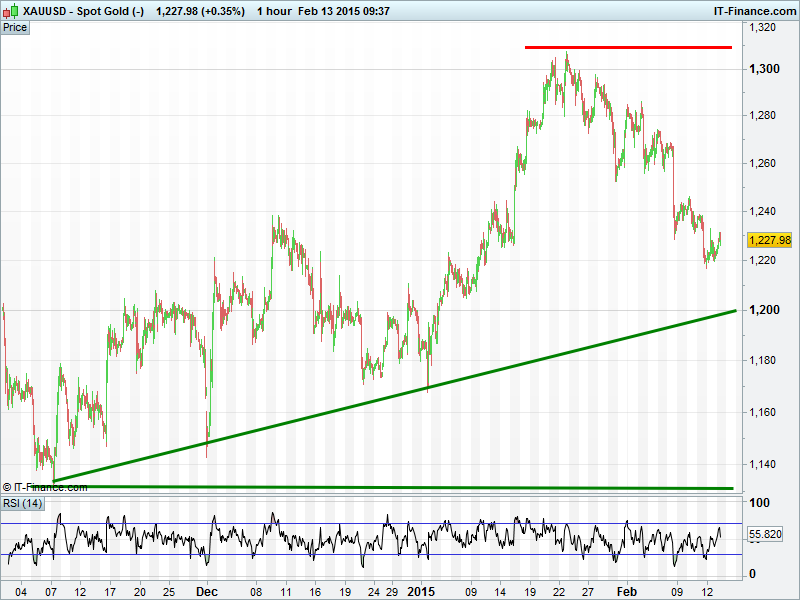800x600 pixels.
Task: Click the 2015 label on the time axis
Action: pyautogui.click(x=423, y=591)
